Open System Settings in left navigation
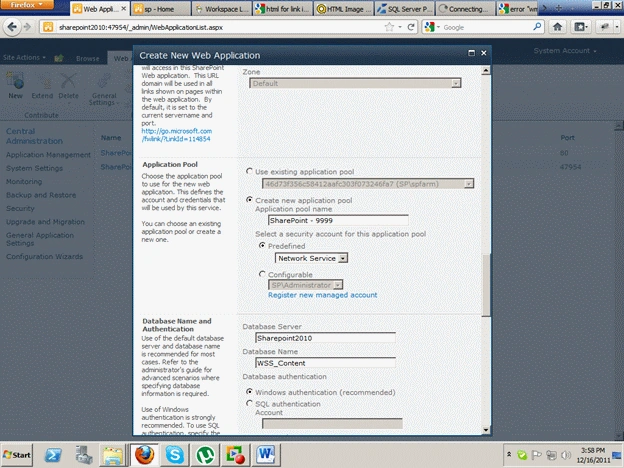 click(34, 168)
